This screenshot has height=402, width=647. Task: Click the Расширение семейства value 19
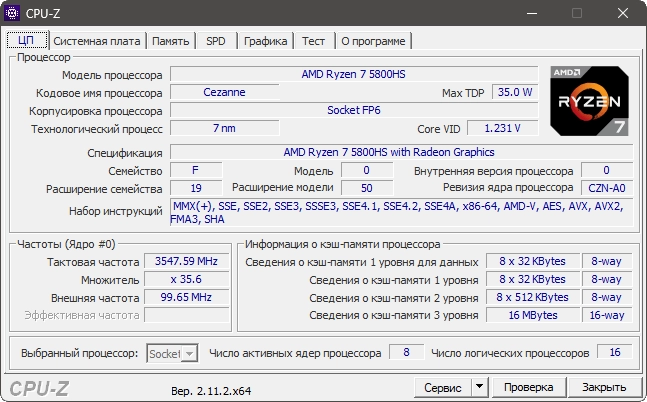click(x=196, y=188)
